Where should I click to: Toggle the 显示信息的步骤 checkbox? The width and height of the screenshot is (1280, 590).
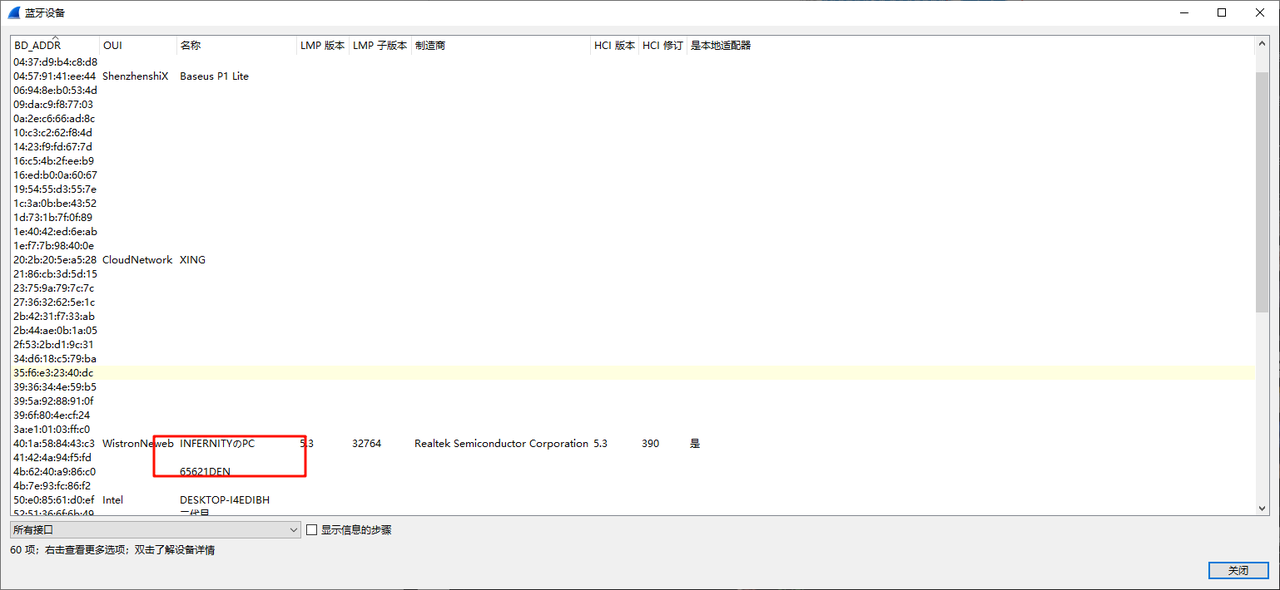(x=312, y=530)
